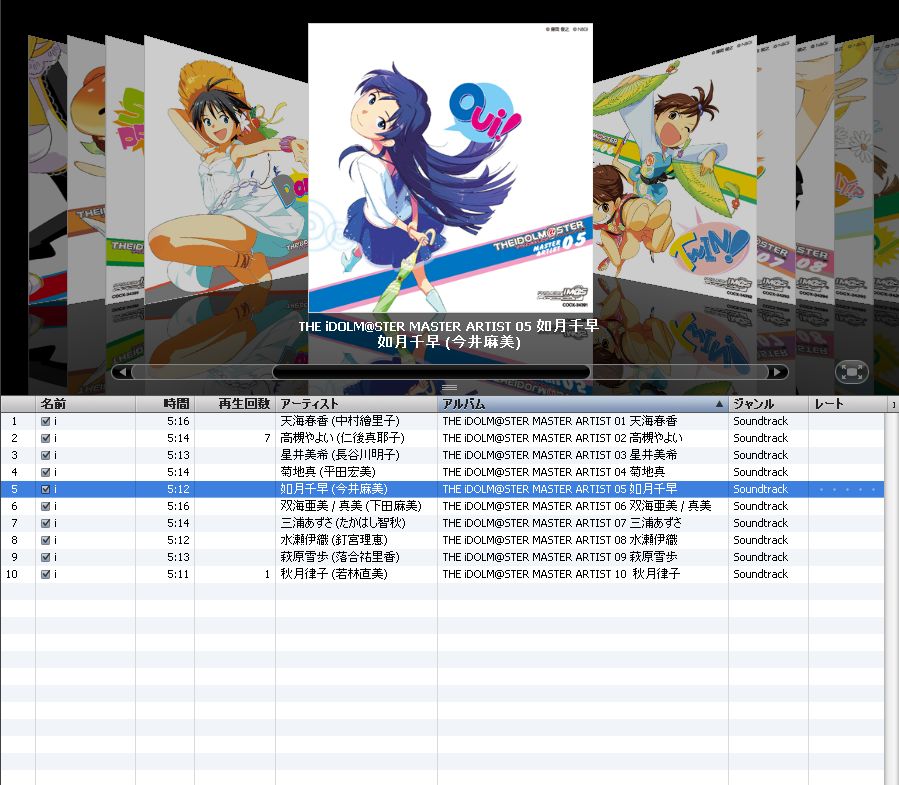Toggle the checkbox in track 3 row
This screenshot has width=899, height=785.
tap(46, 455)
